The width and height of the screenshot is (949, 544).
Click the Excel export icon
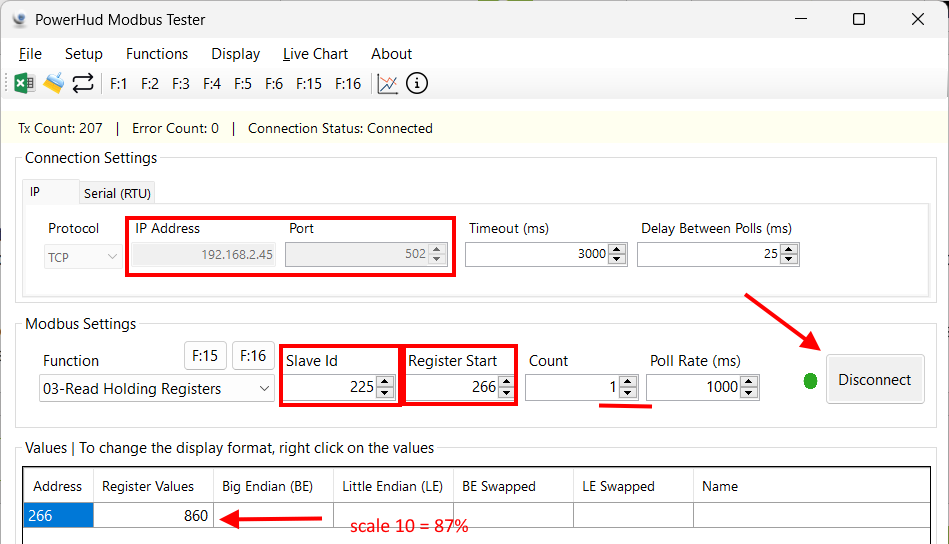coord(24,84)
